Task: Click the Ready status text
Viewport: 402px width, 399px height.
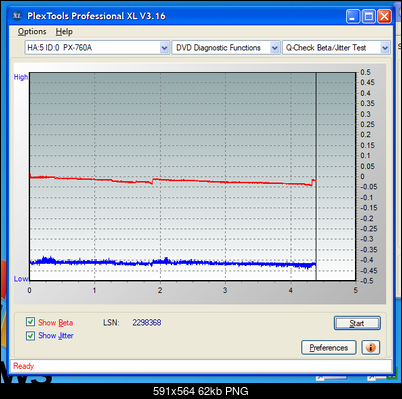Action: 24,366
